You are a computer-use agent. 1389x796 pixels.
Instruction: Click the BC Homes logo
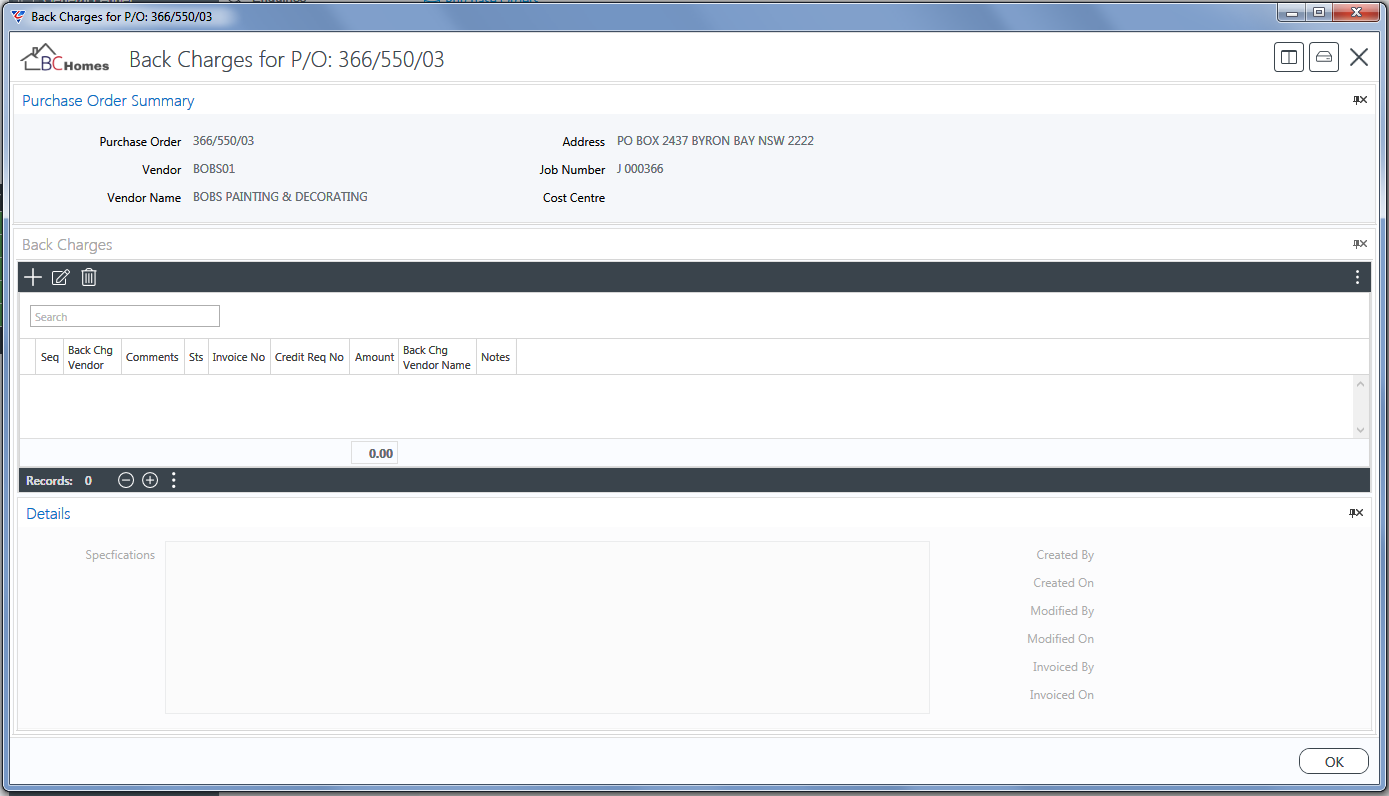65,58
